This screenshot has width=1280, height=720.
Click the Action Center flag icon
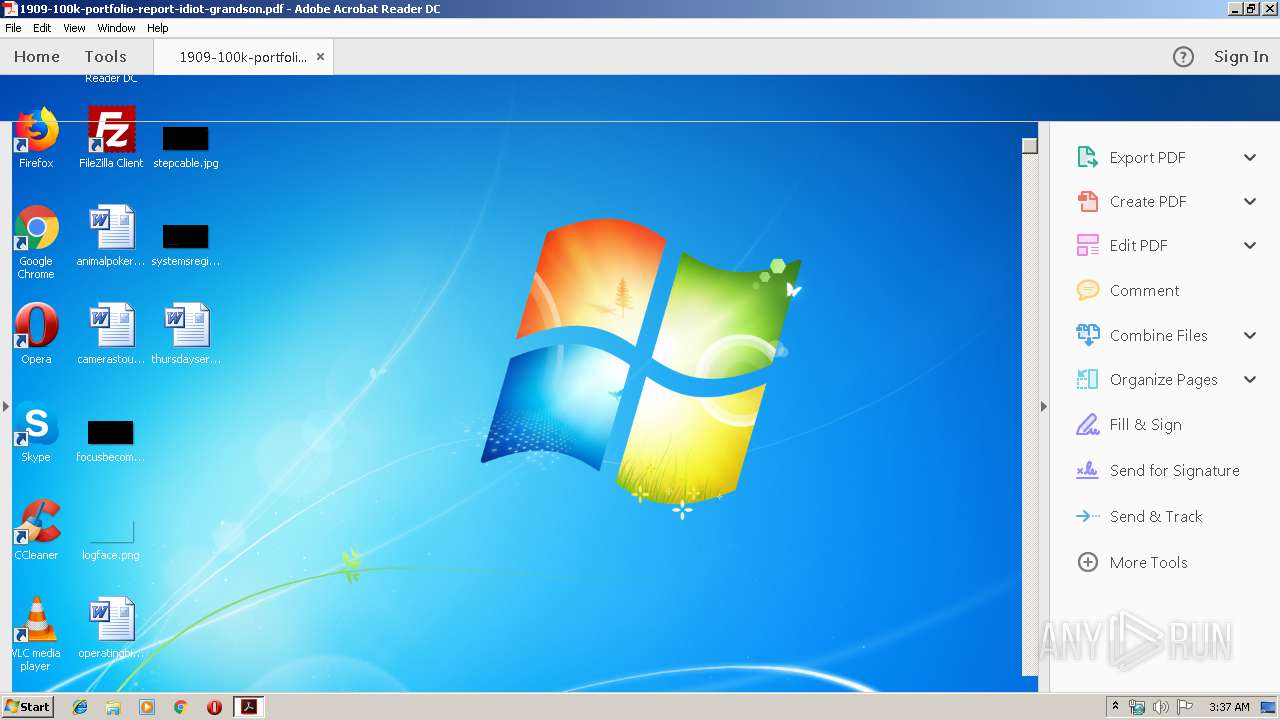tap(1185, 707)
